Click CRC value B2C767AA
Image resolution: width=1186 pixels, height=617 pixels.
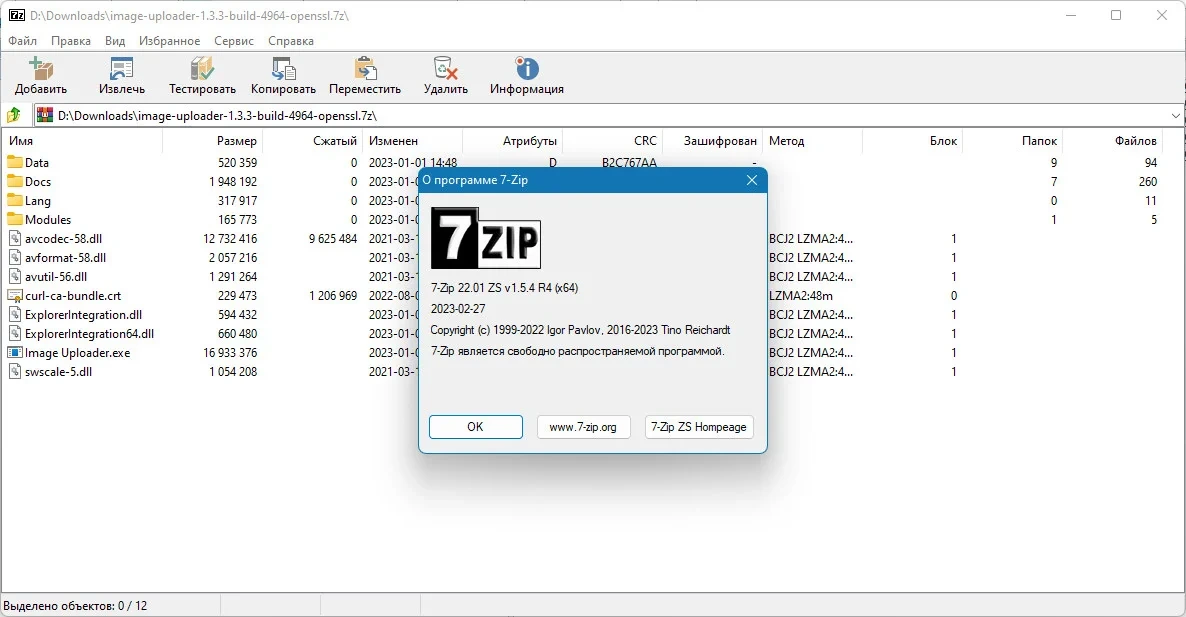(x=629, y=163)
